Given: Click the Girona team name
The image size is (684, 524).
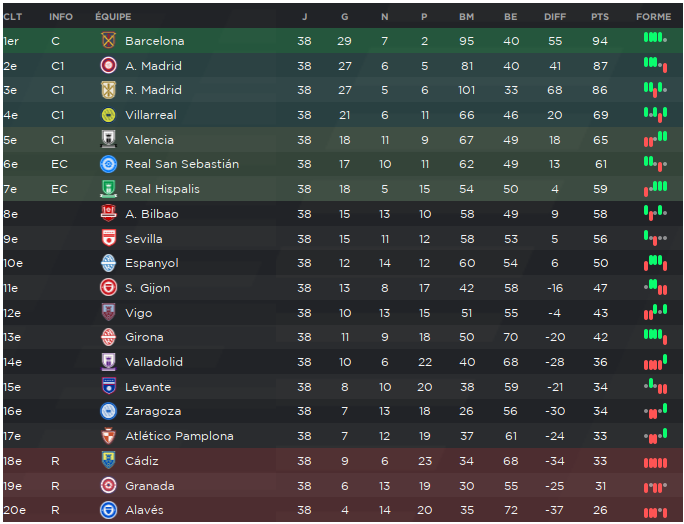Looking at the screenshot, I should coord(144,337).
